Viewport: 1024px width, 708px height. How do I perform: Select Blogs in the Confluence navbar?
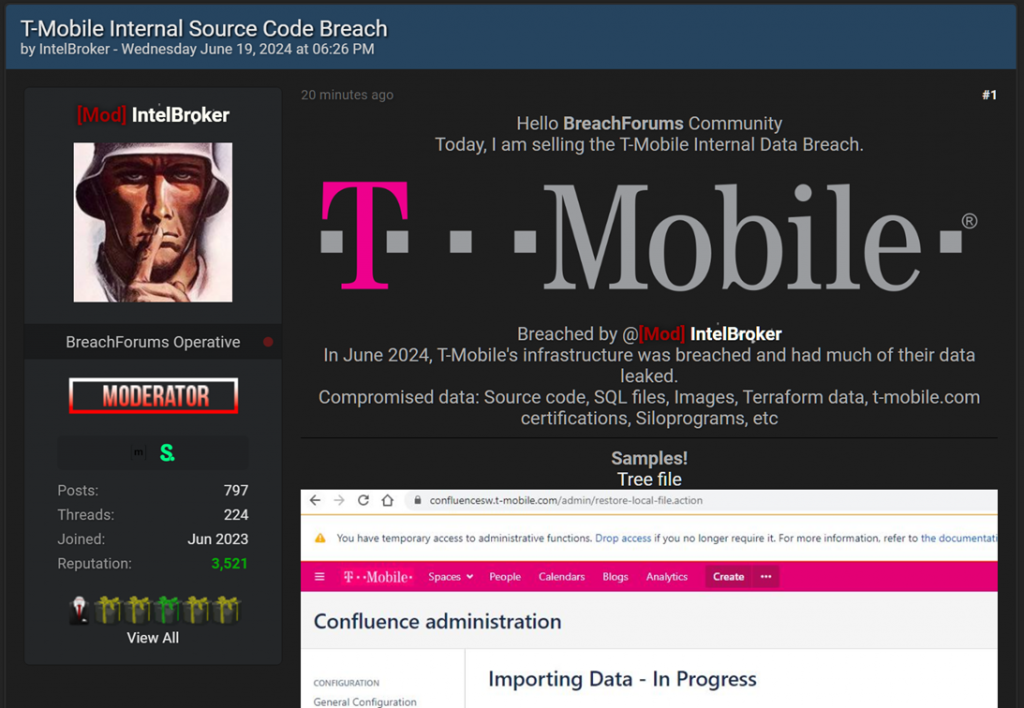615,577
